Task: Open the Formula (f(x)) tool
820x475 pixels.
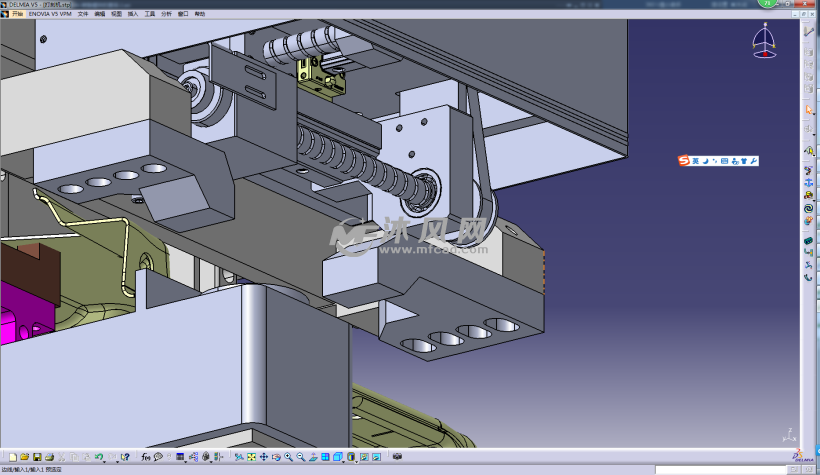Action: point(146,457)
